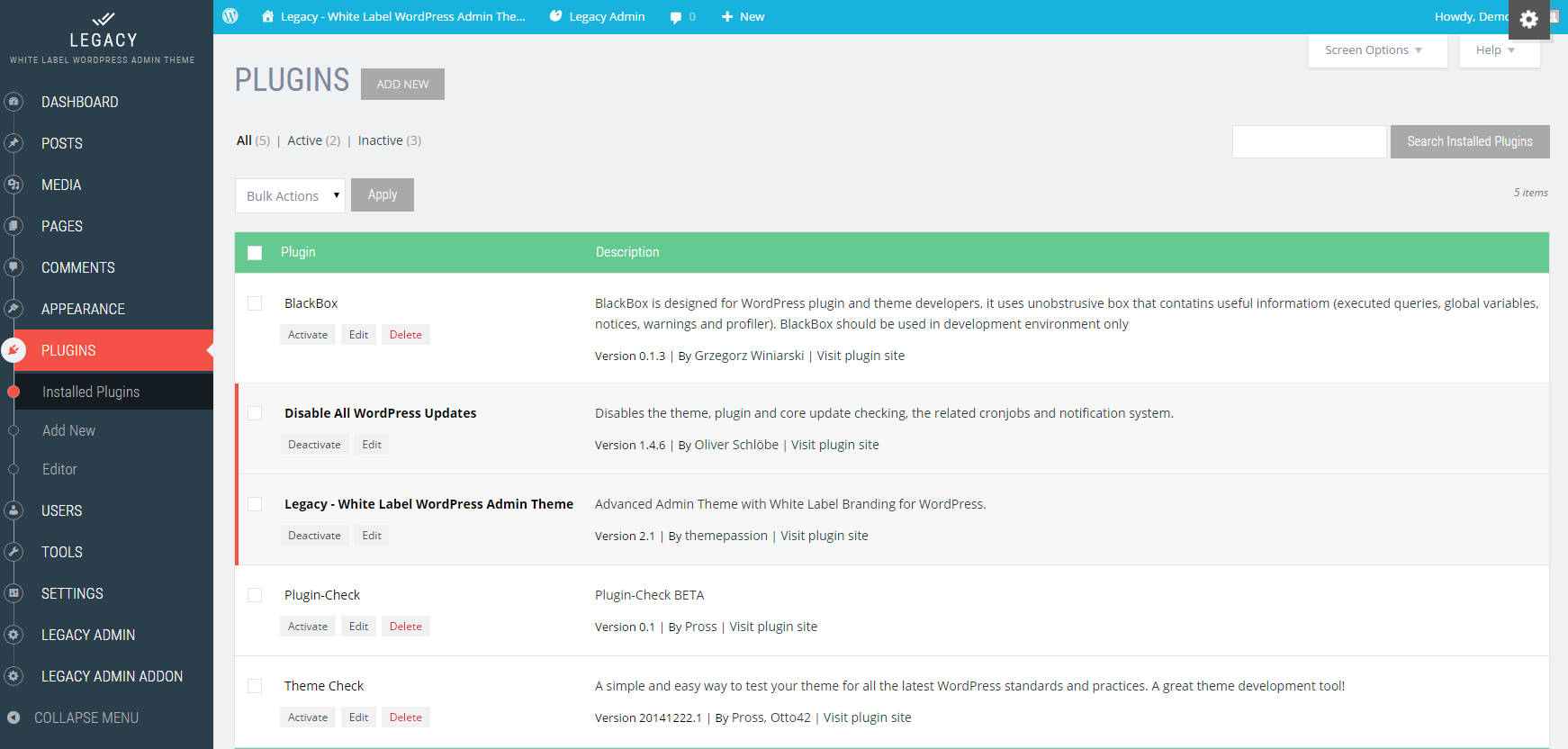The width and height of the screenshot is (1568, 749).
Task: Check the Theme Check plugin checkbox
Action: coord(255,686)
